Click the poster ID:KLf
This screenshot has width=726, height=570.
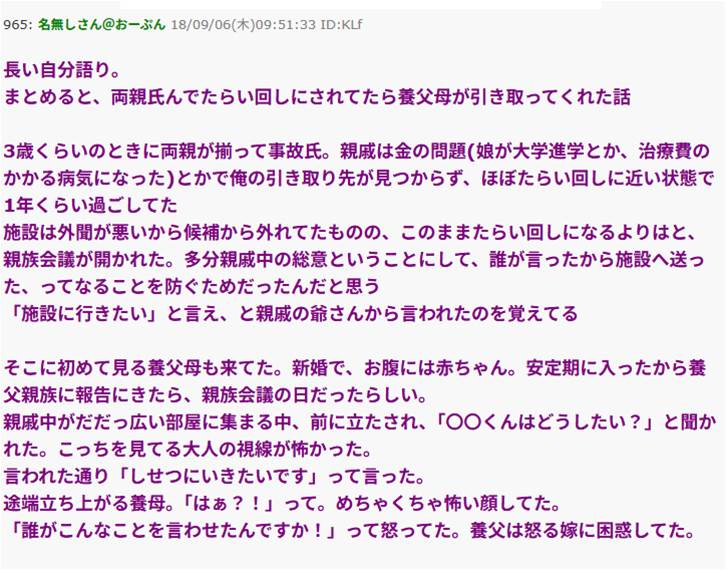click(341, 24)
